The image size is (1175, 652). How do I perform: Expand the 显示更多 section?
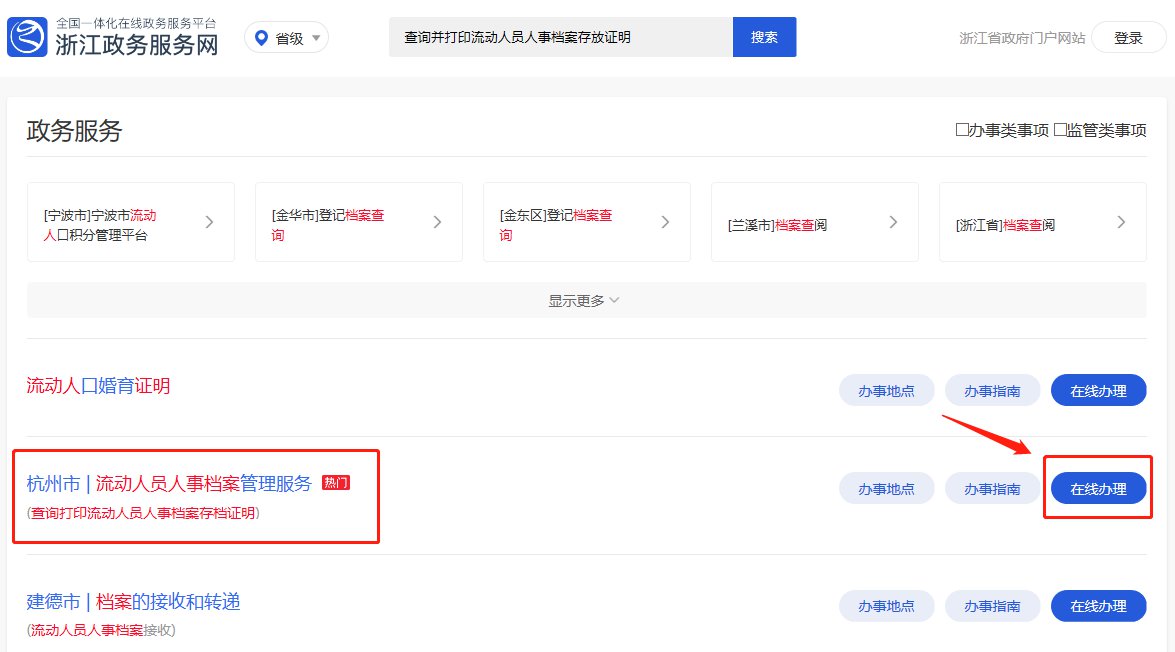tap(585, 300)
